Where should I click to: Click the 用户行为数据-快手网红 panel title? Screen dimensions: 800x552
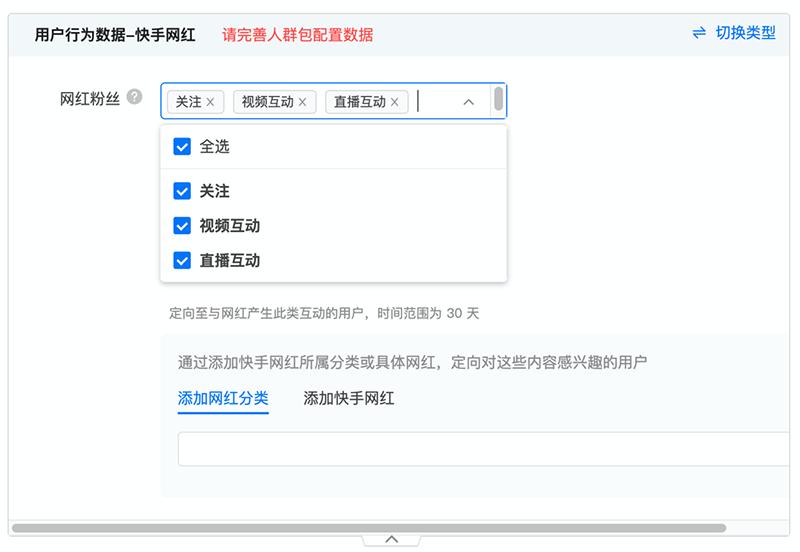(x=115, y=35)
